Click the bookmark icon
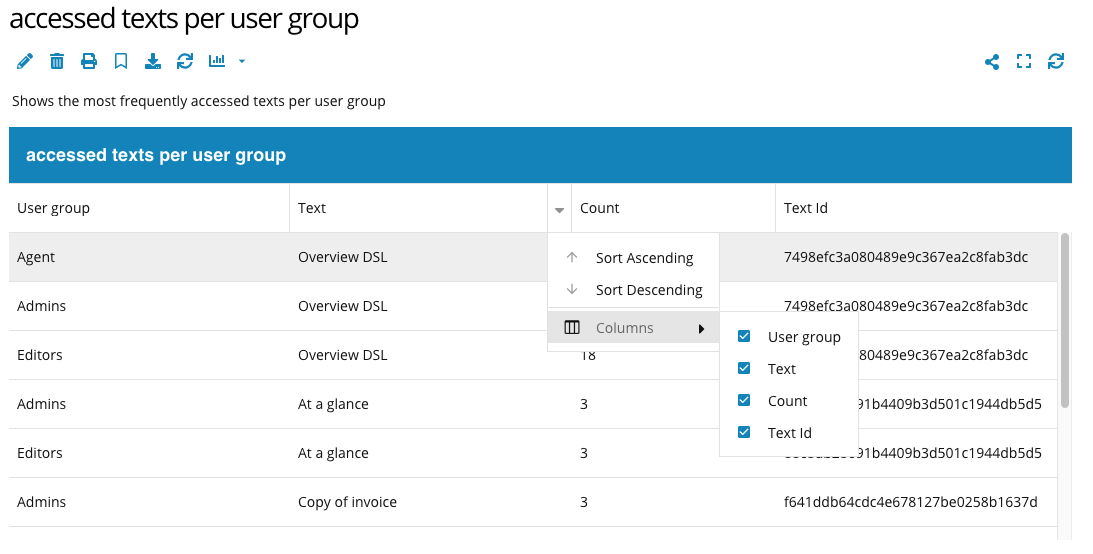The width and height of the screenshot is (1093, 554). point(121,61)
